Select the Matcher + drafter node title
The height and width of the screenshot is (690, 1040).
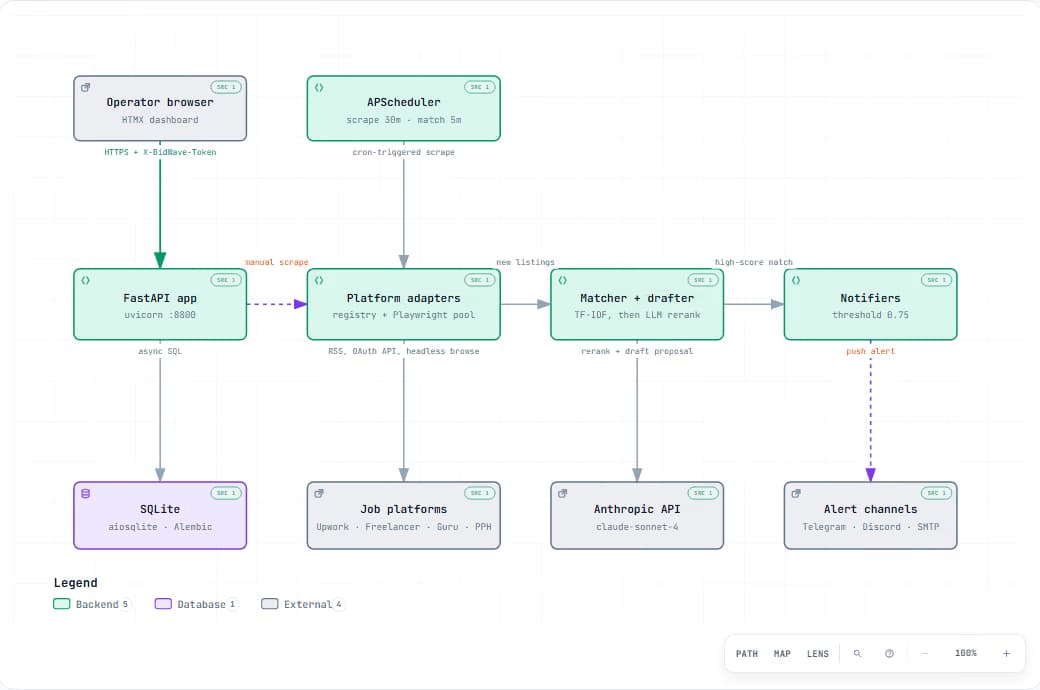(x=637, y=299)
